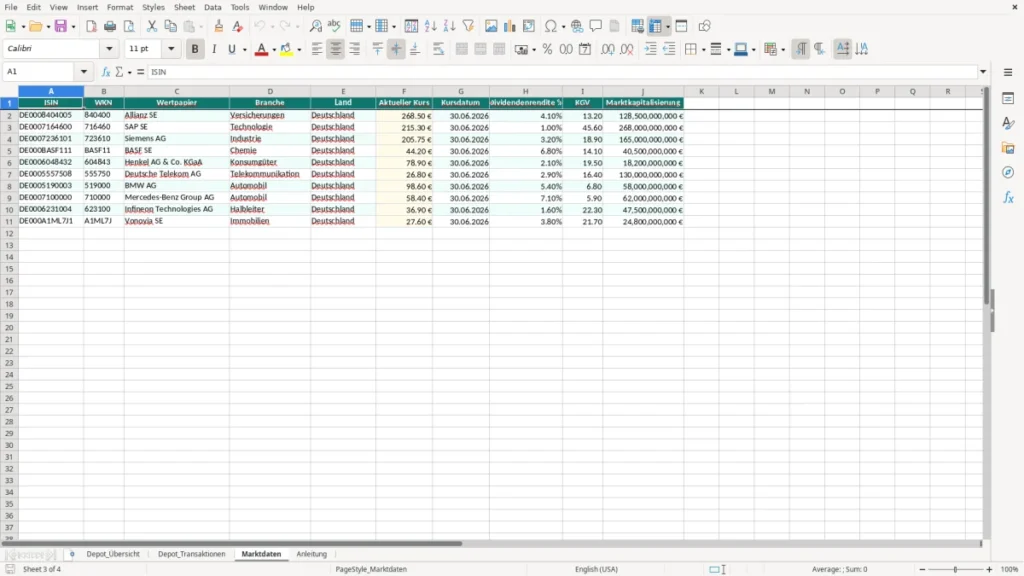Clear direct formatting

(x=238, y=26)
